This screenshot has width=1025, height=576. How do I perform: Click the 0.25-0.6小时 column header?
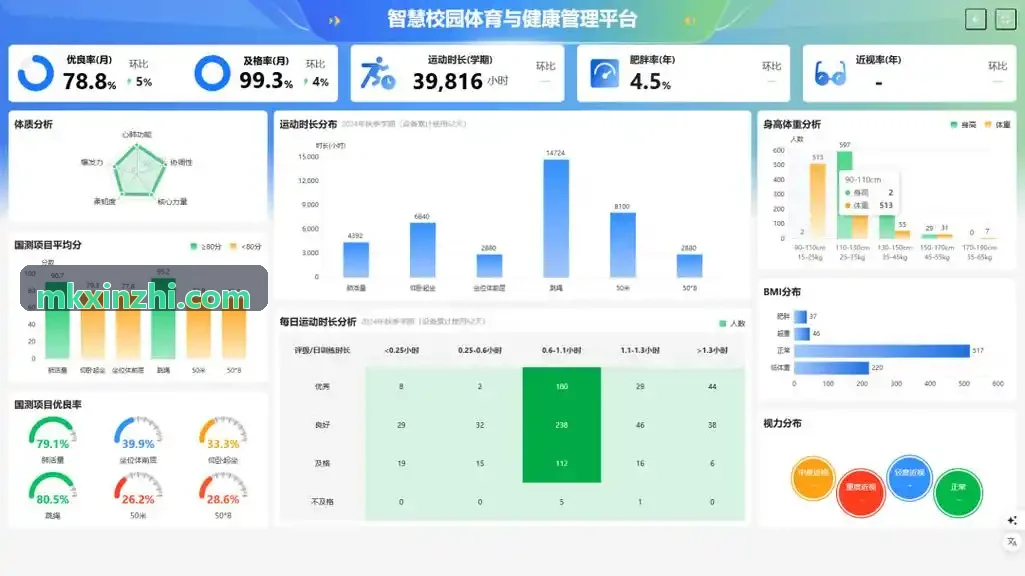point(480,350)
